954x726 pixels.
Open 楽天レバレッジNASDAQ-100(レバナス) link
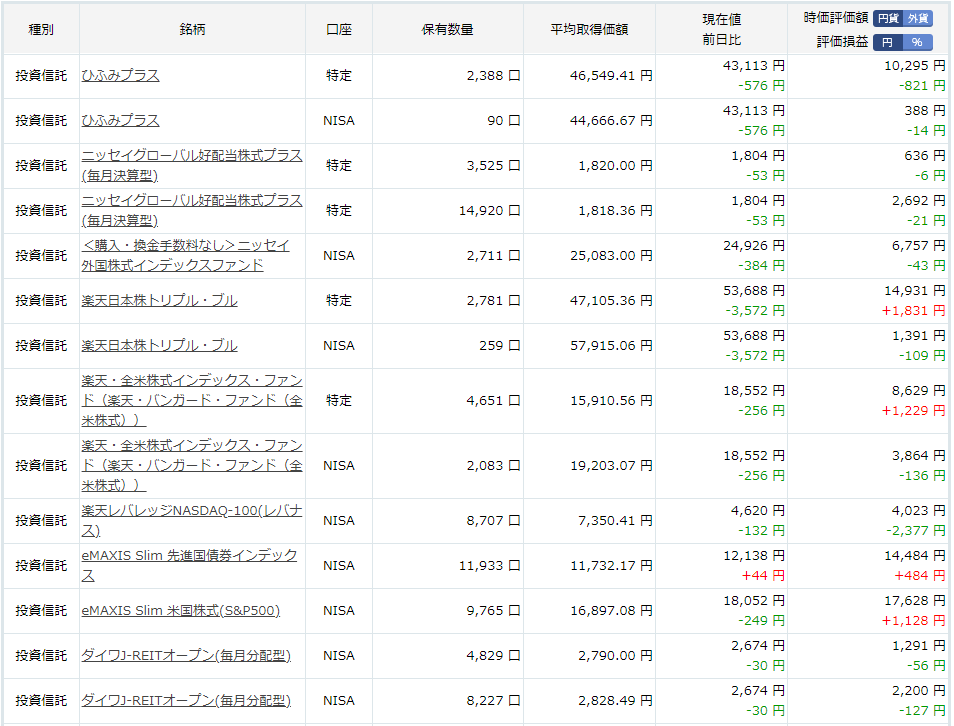pyautogui.click(x=192, y=520)
